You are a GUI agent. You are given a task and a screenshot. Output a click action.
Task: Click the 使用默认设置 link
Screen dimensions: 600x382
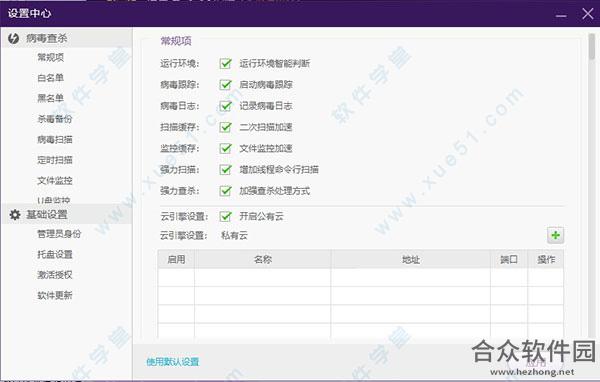pos(173,362)
